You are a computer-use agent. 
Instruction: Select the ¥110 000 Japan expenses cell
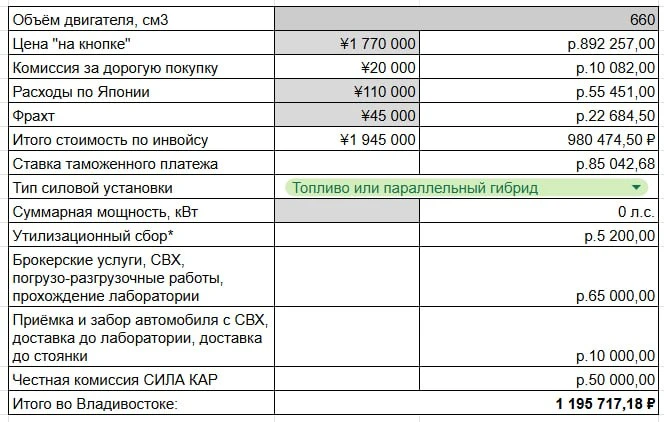347,91
